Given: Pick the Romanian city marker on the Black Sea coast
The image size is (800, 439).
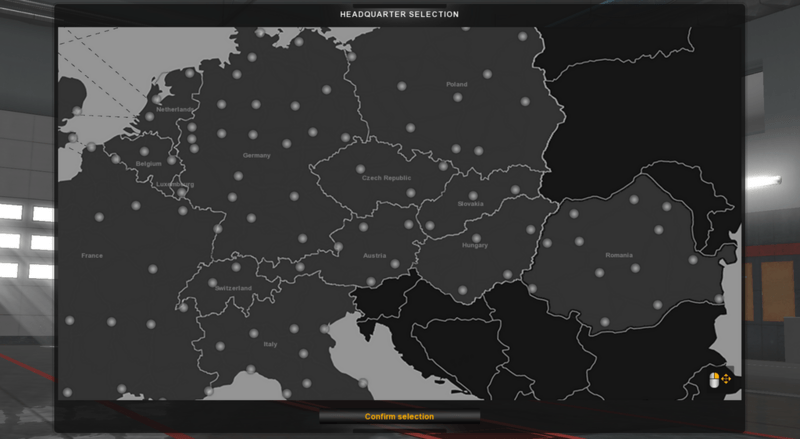Looking at the screenshot, I should pos(719,299).
